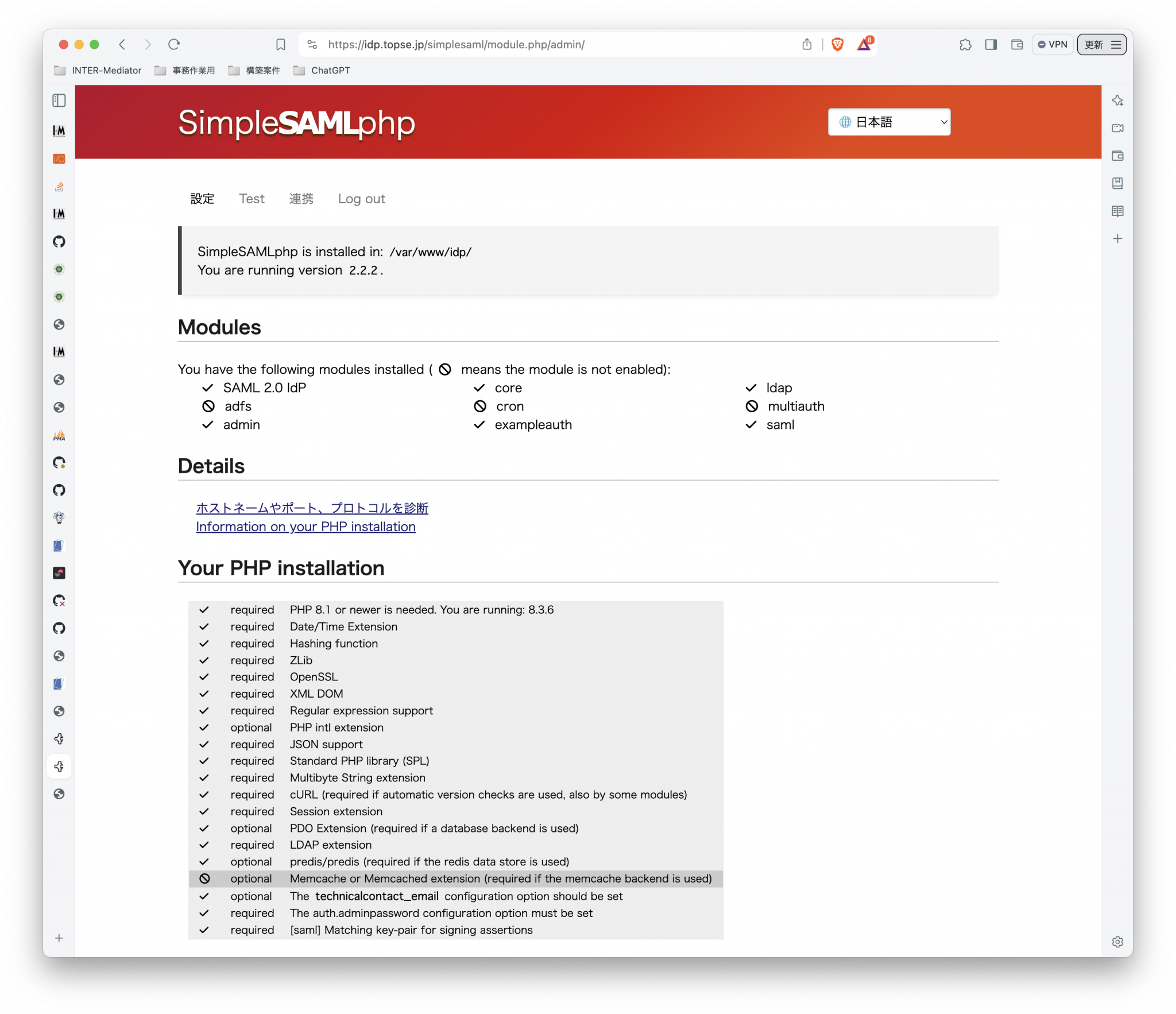Screen dimensions: 1176x1014
Task: Select the 連携 tab in SimpleSAMLphp
Action: tap(301, 199)
